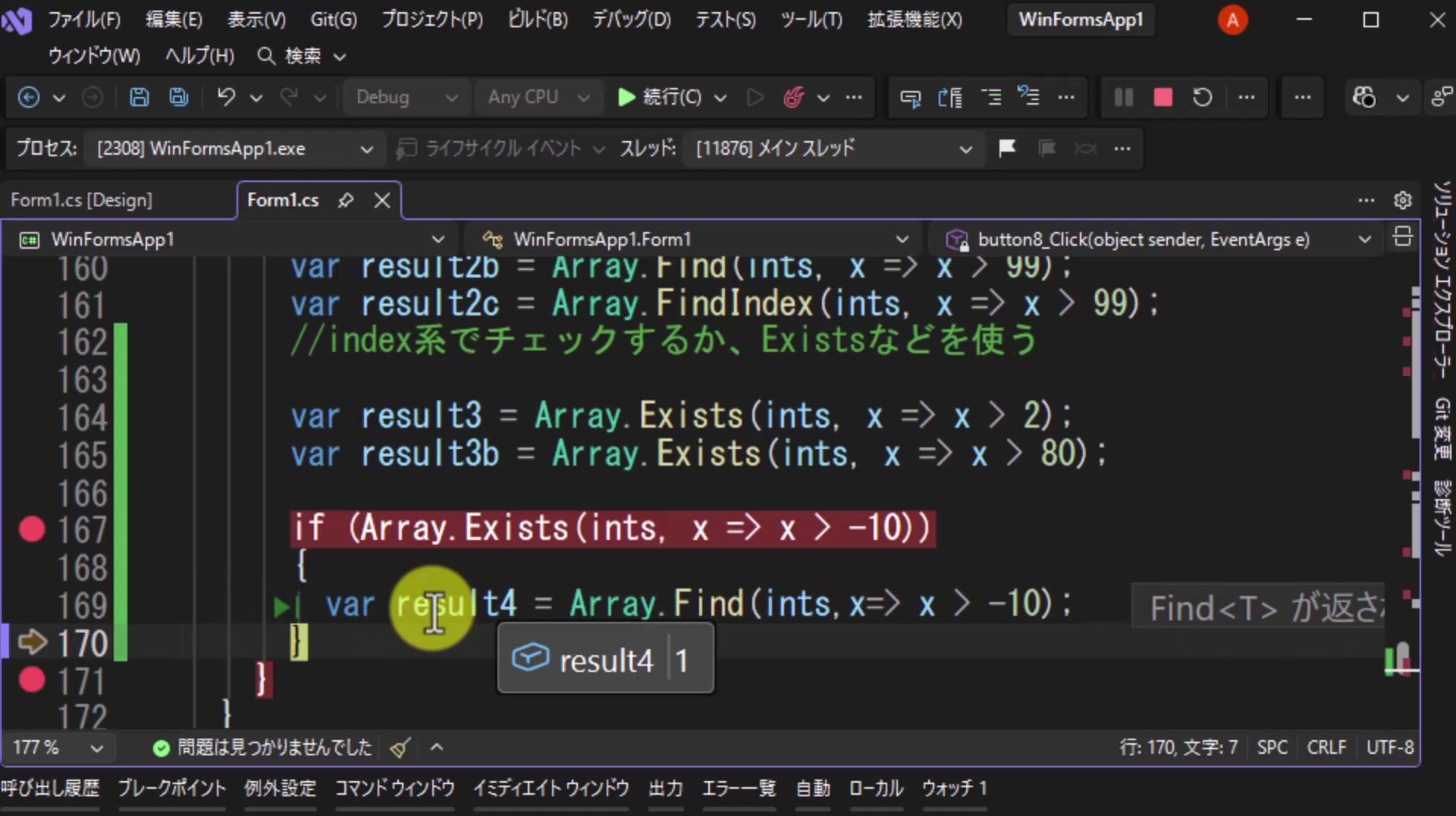Split the editor window with the splitter icon
Image resolution: width=1456 pixels, height=816 pixels.
click(1403, 238)
